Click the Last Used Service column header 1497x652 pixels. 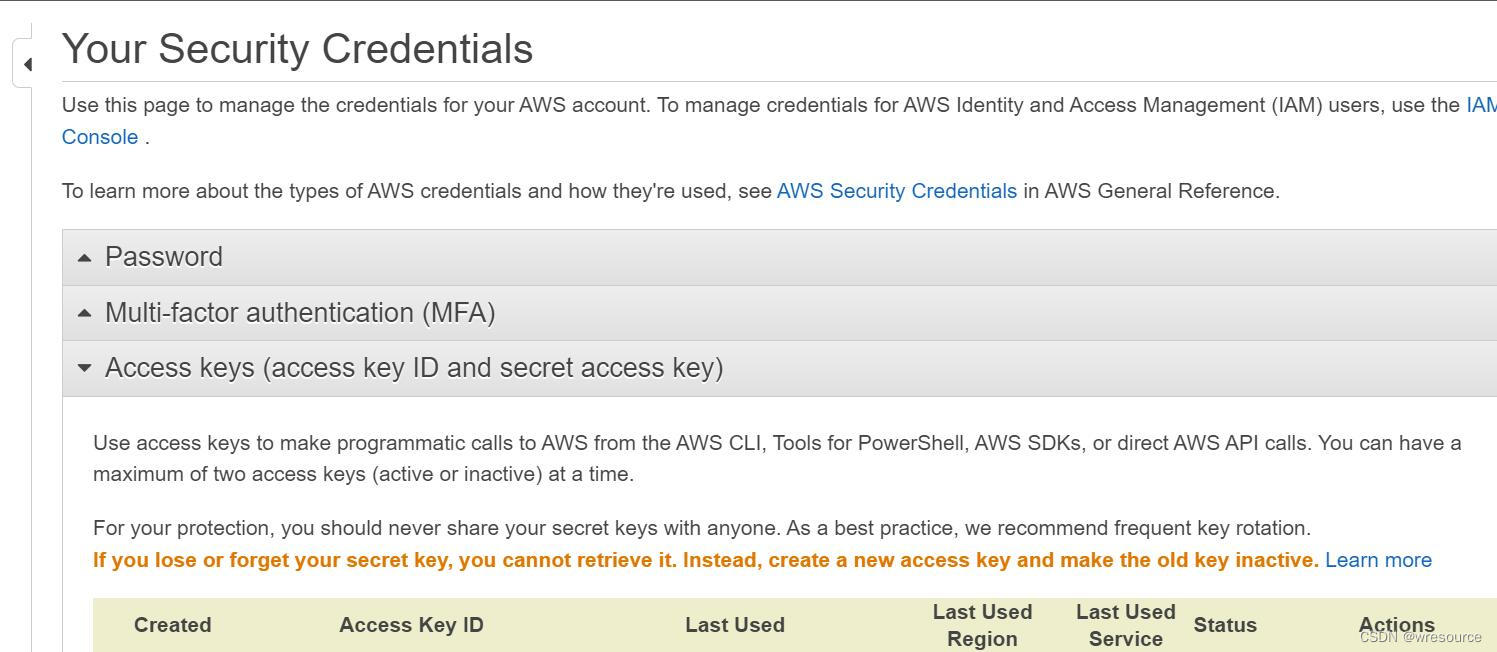point(1125,625)
